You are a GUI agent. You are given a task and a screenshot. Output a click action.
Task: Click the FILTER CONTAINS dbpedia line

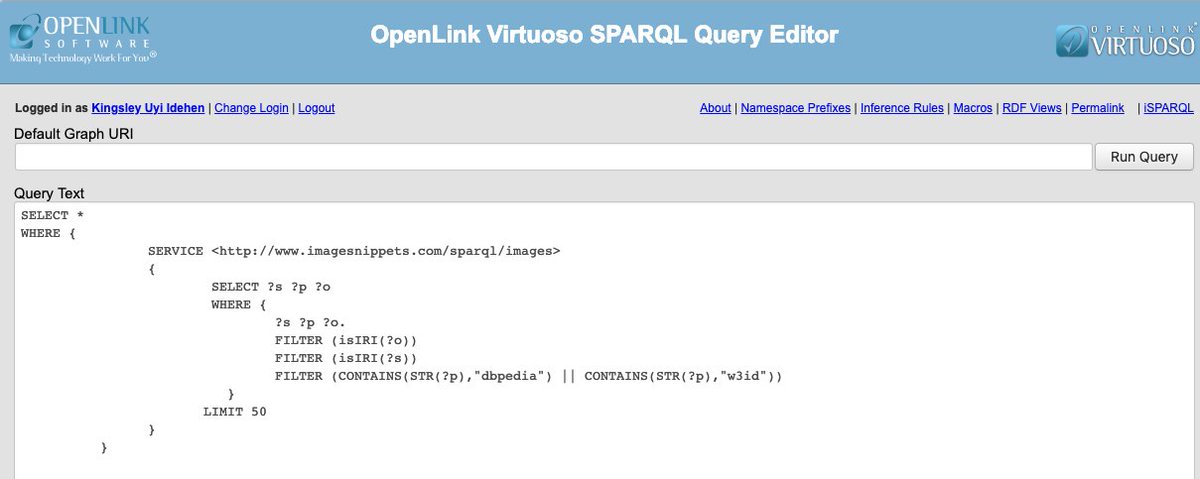tap(528, 376)
